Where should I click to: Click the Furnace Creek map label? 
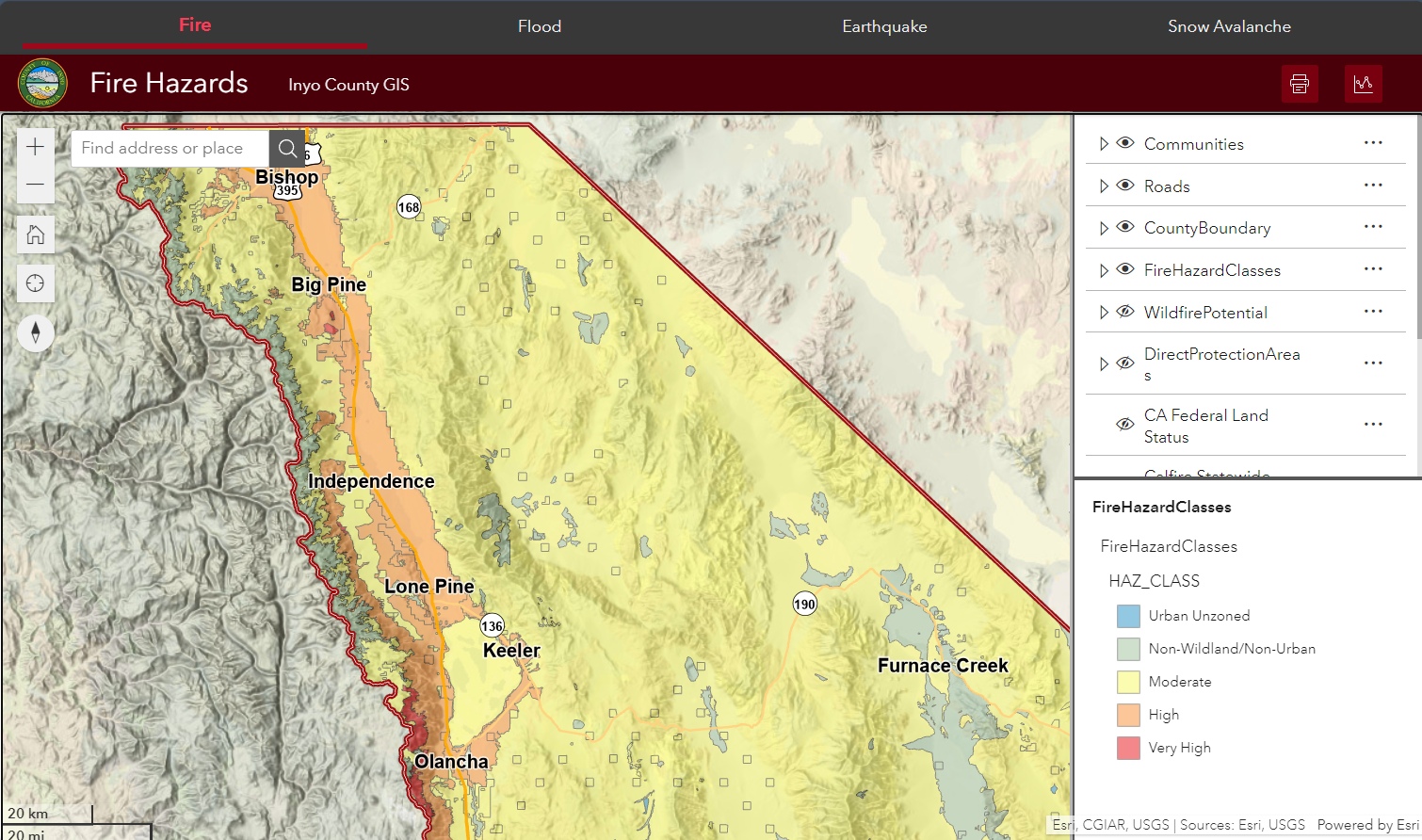[943, 666]
